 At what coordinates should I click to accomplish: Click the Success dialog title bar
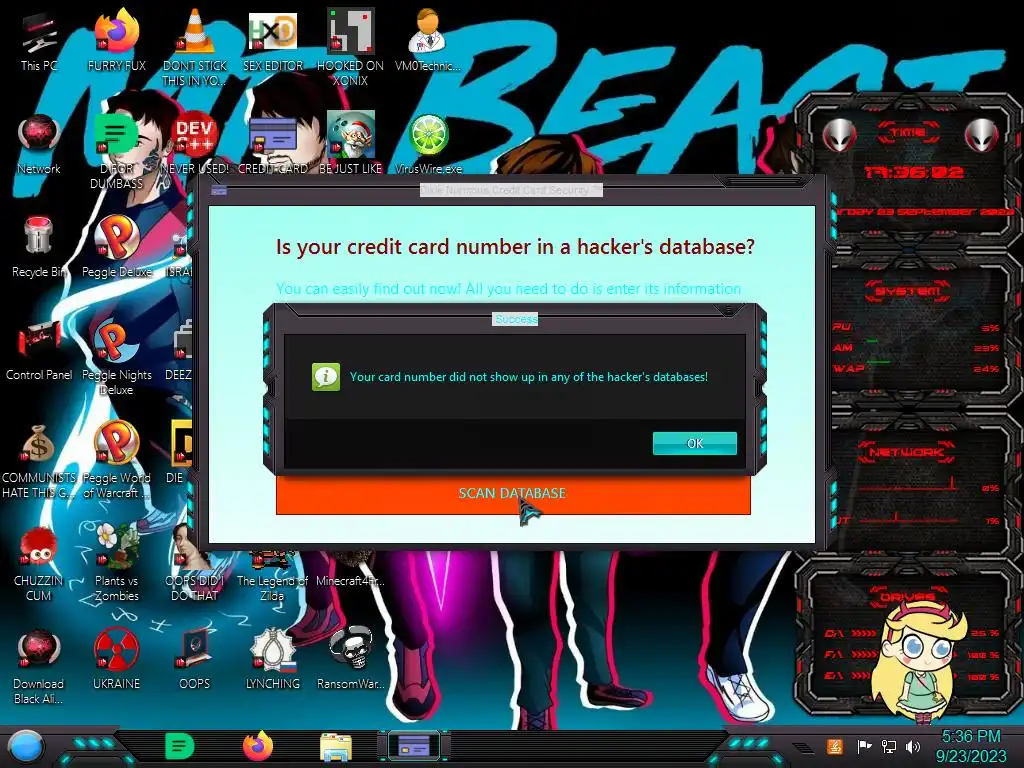click(515, 319)
